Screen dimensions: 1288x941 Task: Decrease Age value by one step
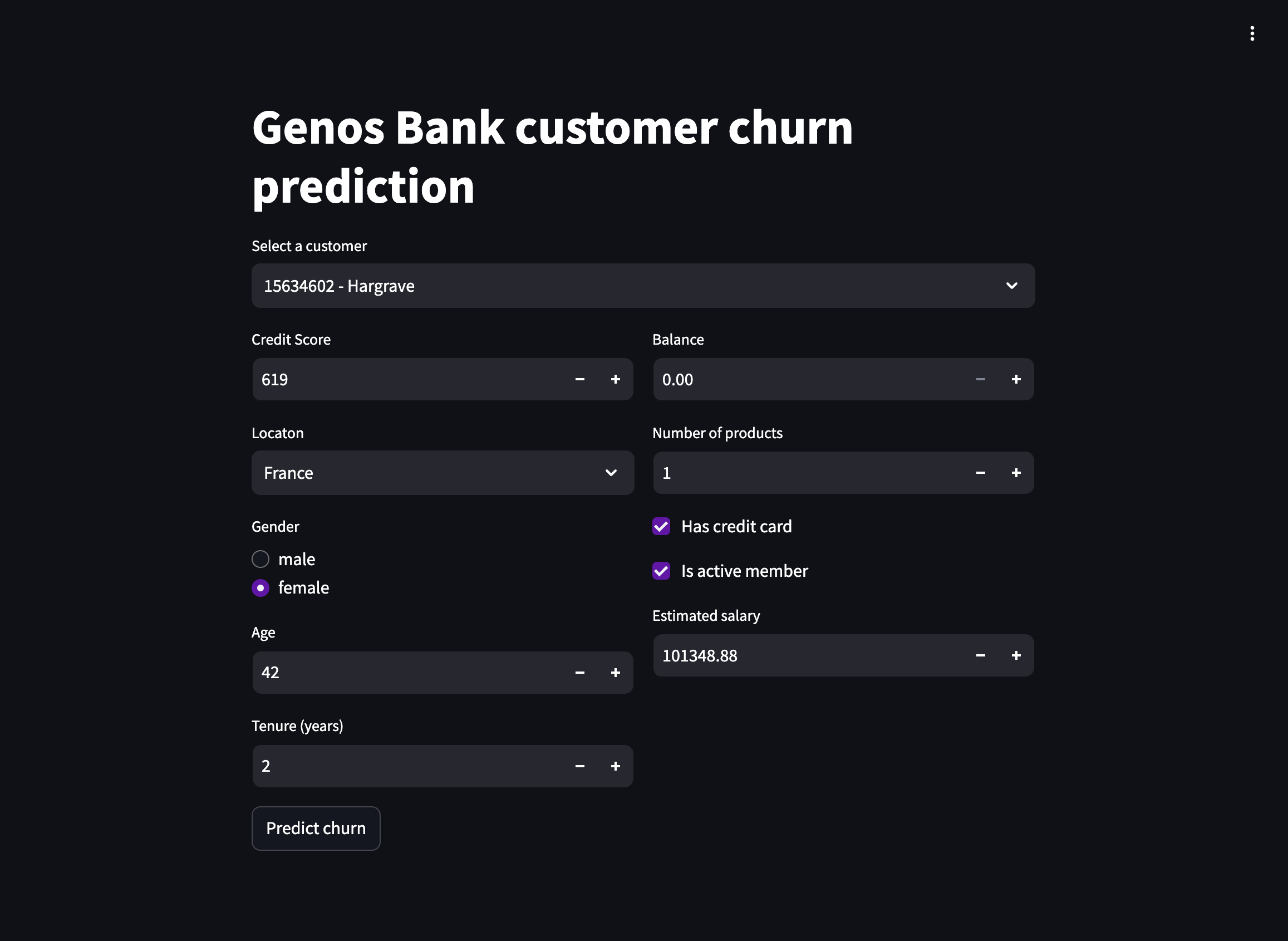coord(579,672)
